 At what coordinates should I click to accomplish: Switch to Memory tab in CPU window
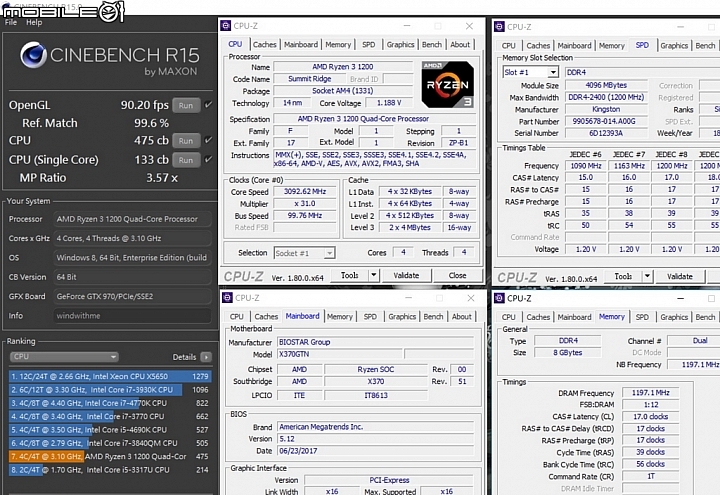[338, 45]
